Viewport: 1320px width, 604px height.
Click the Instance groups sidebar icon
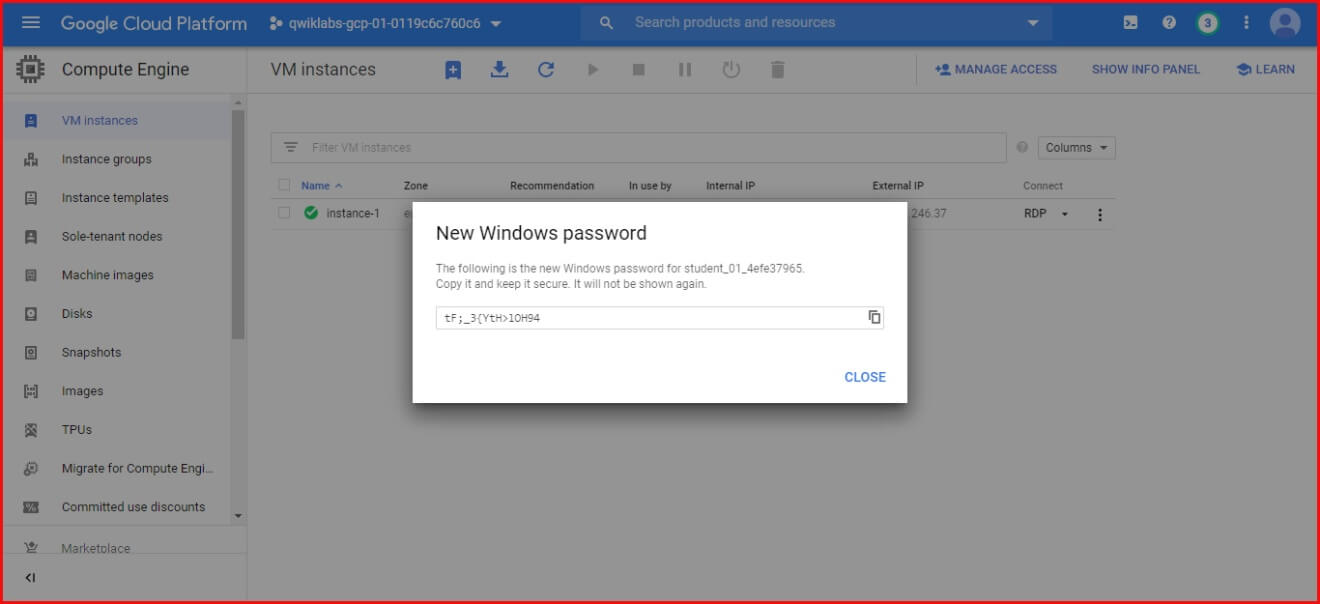[31, 159]
